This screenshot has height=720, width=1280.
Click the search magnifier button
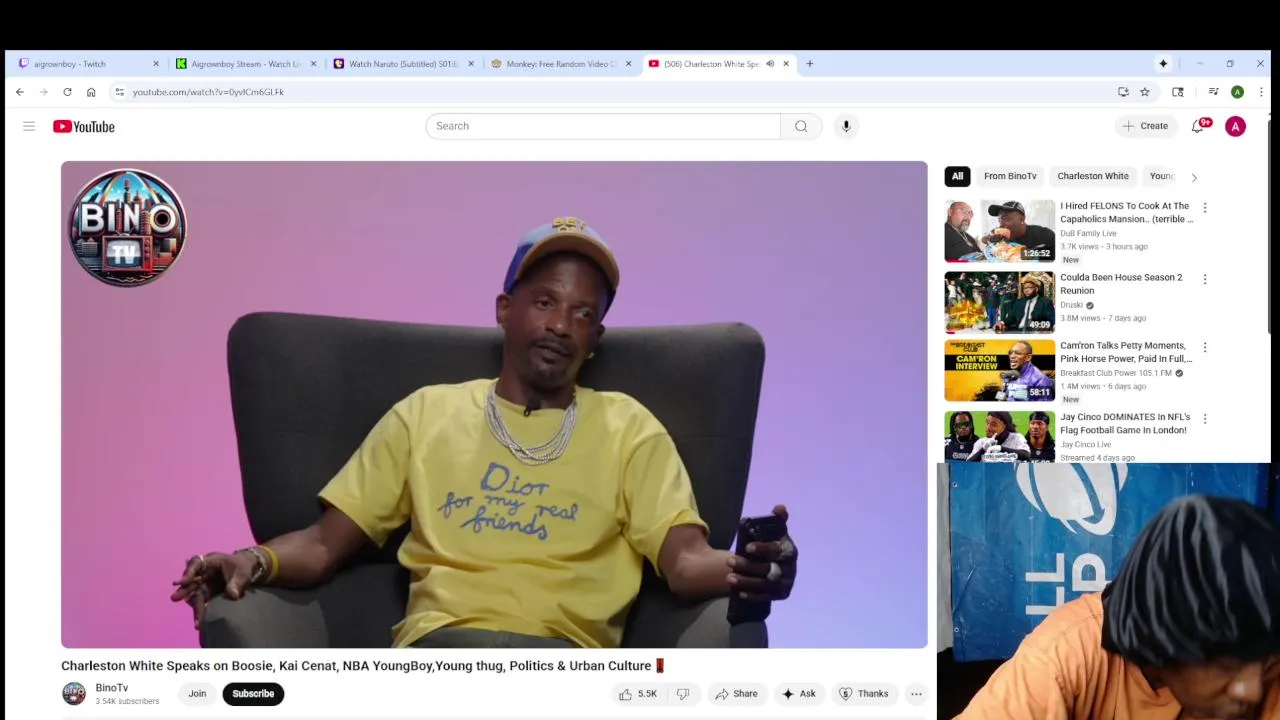tap(801, 126)
